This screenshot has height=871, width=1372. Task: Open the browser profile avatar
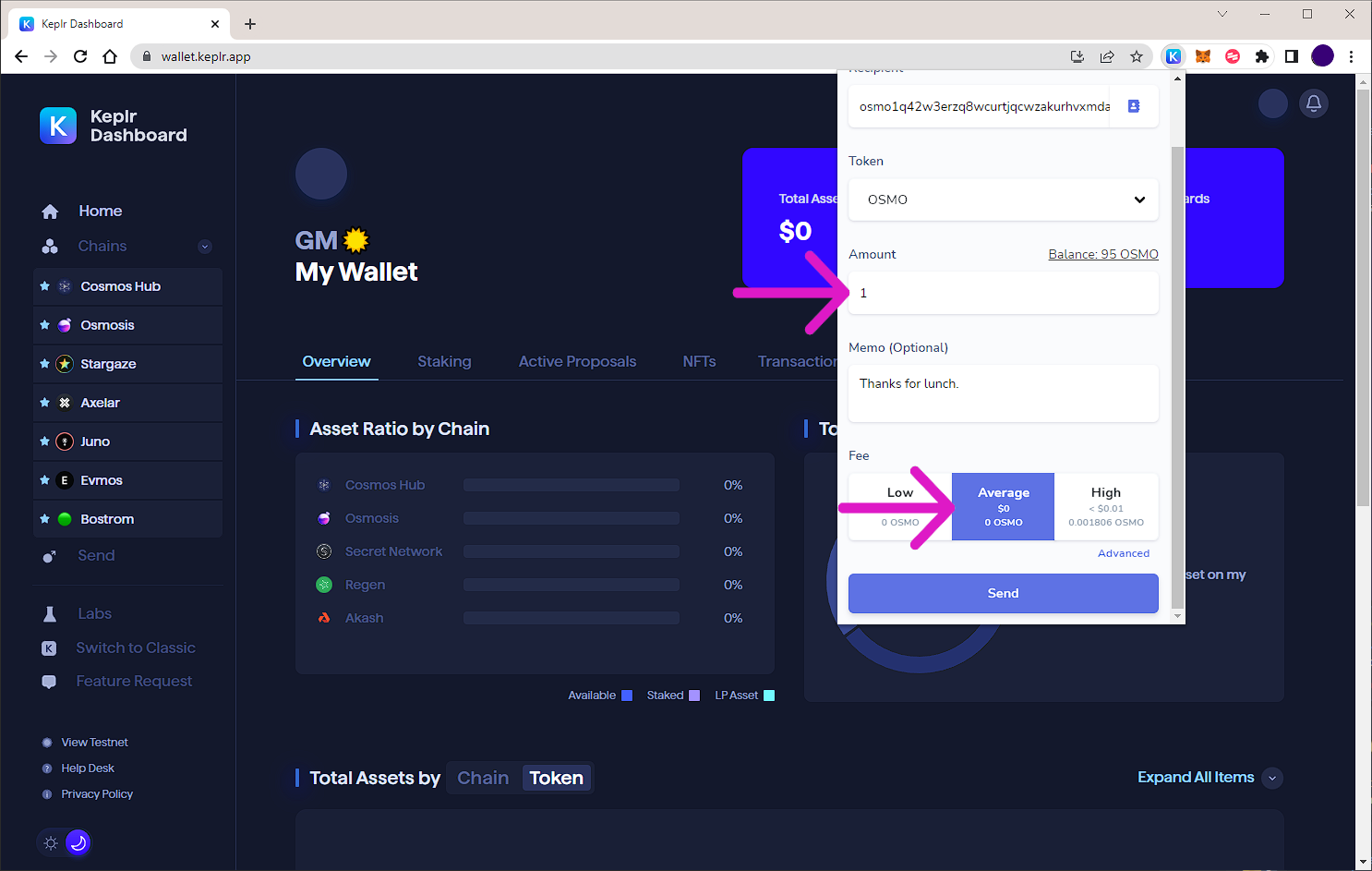pos(1322,56)
